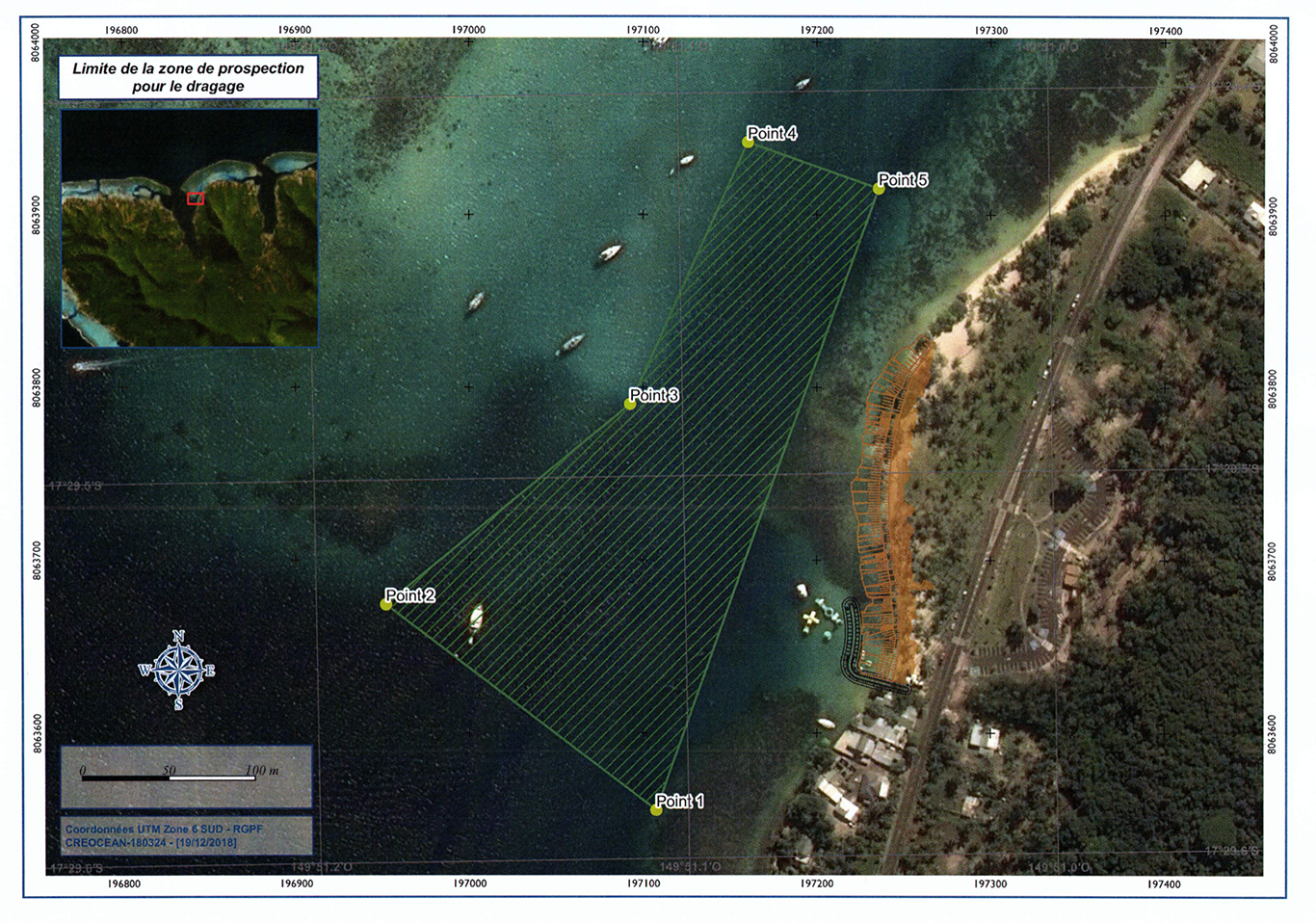Click the 0-50-100 m scale bar
This screenshot has height=923, width=1316.
click(169, 777)
